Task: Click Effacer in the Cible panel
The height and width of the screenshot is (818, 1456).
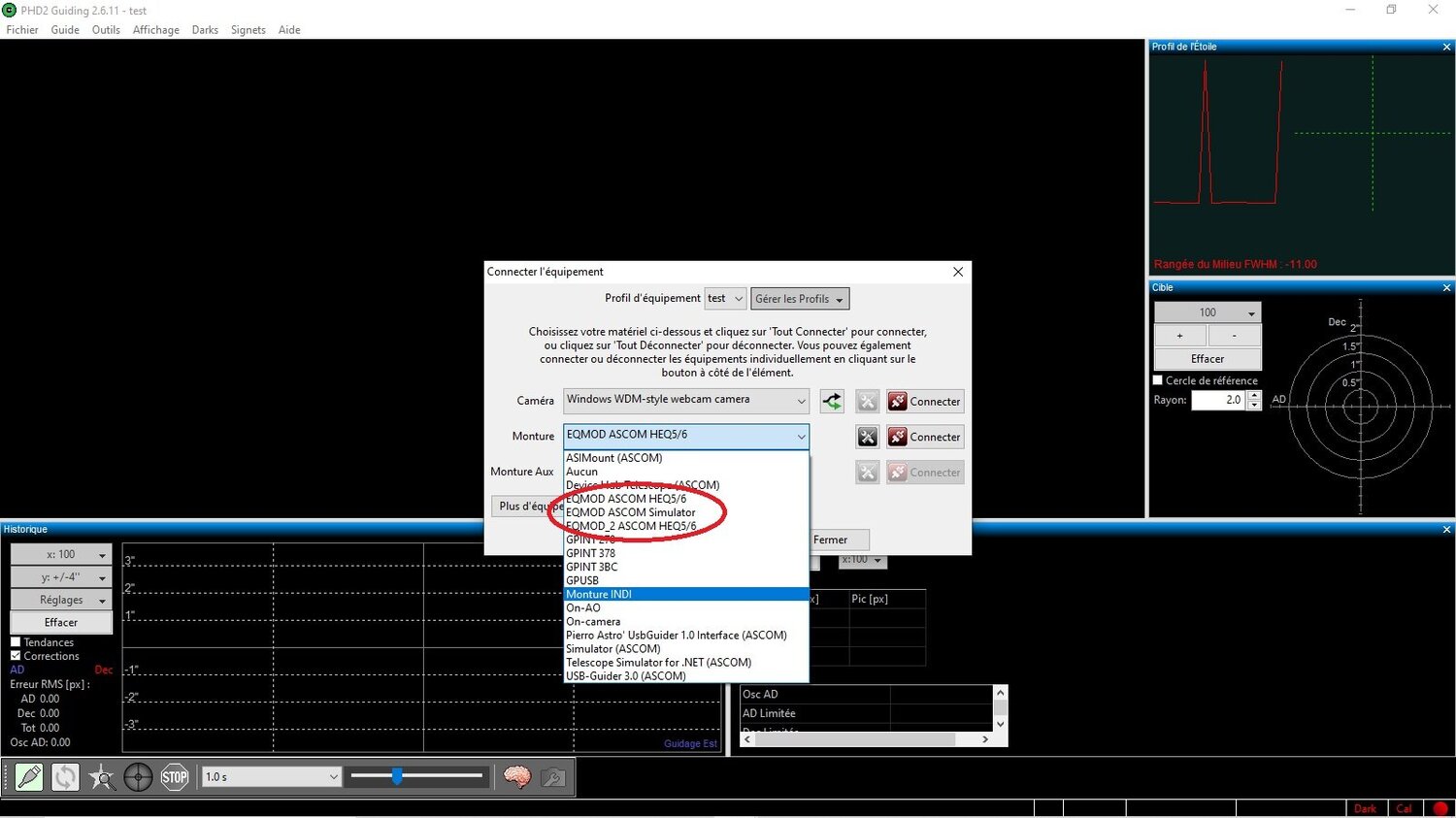Action: click(1208, 359)
